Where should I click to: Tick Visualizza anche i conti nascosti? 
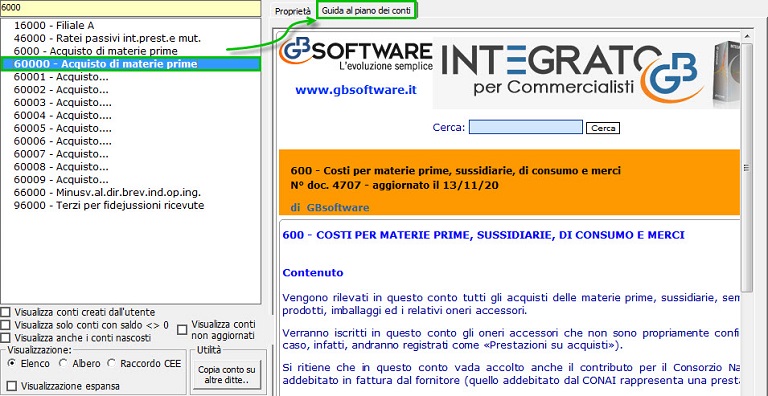pyautogui.click(x=5, y=338)
